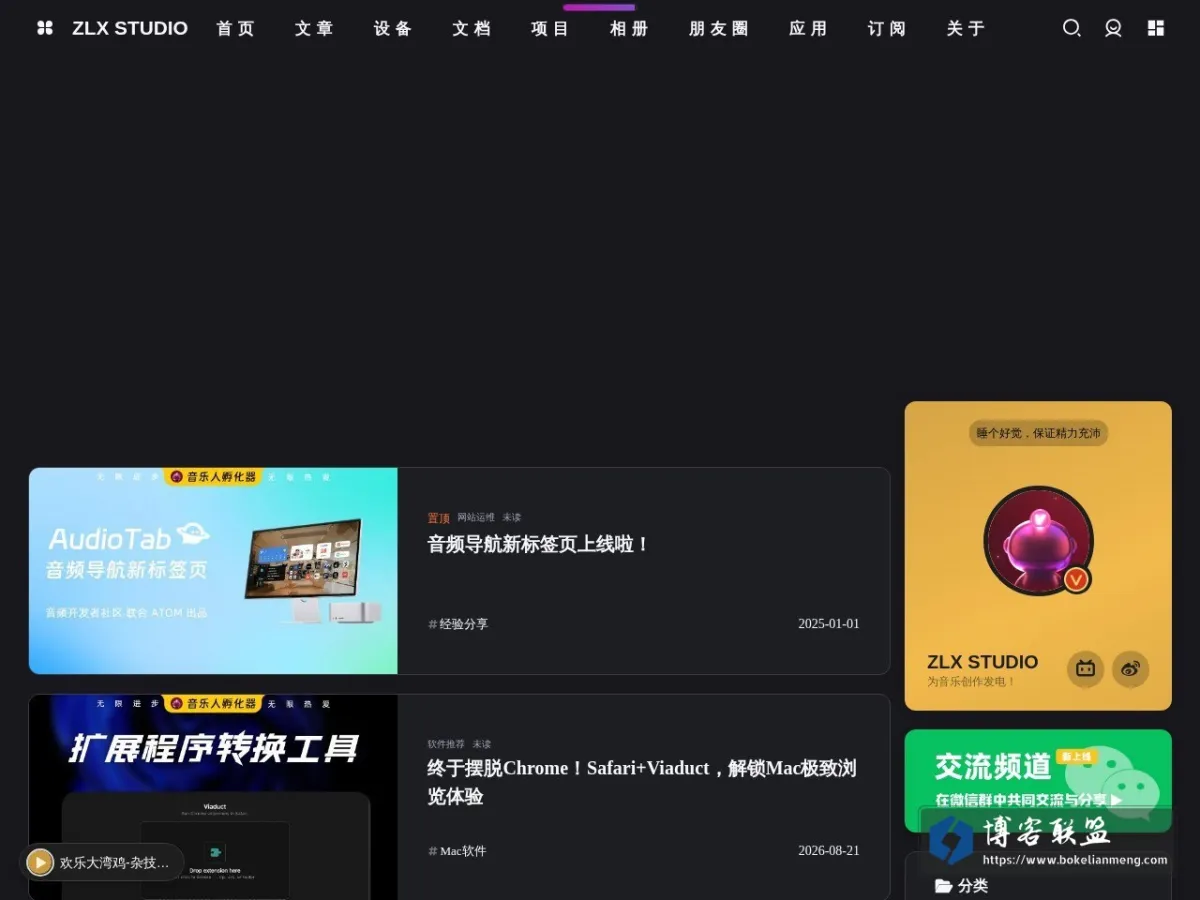The image size is (1200, 900).
Task: Click the ZLX STUDIO site title in header
Action: (x=130, y=28)
